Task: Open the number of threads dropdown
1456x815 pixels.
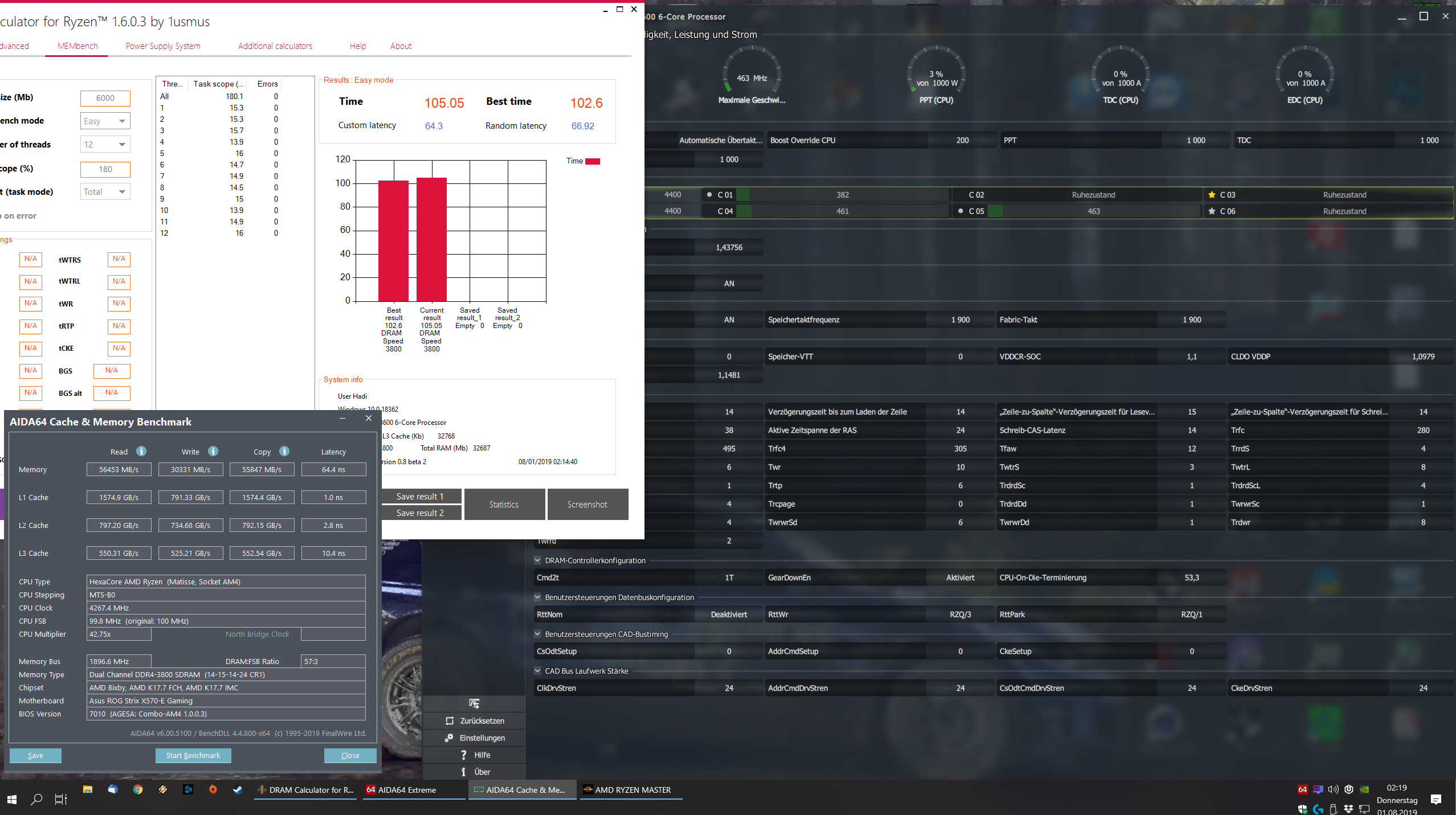Action: (x=105, y=145)
